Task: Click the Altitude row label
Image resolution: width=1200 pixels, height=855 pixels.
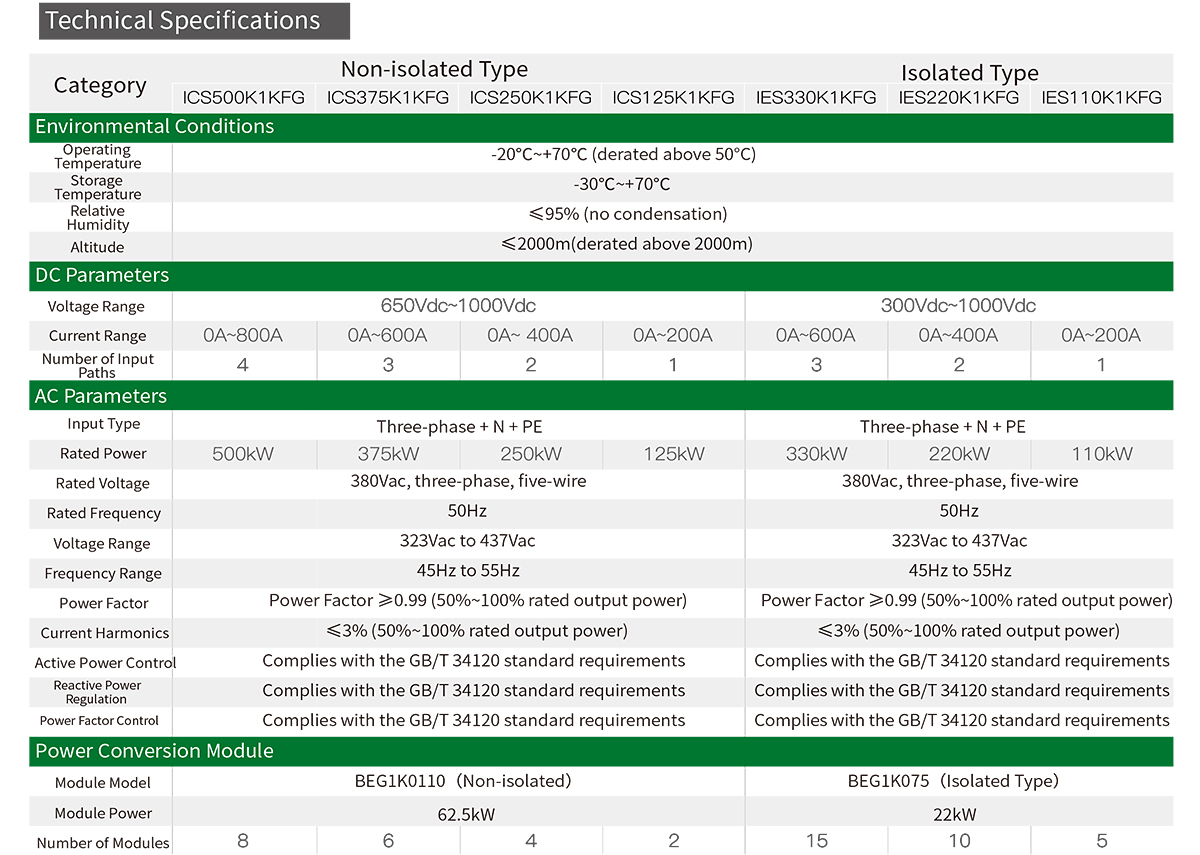Action: click(97, 247)
